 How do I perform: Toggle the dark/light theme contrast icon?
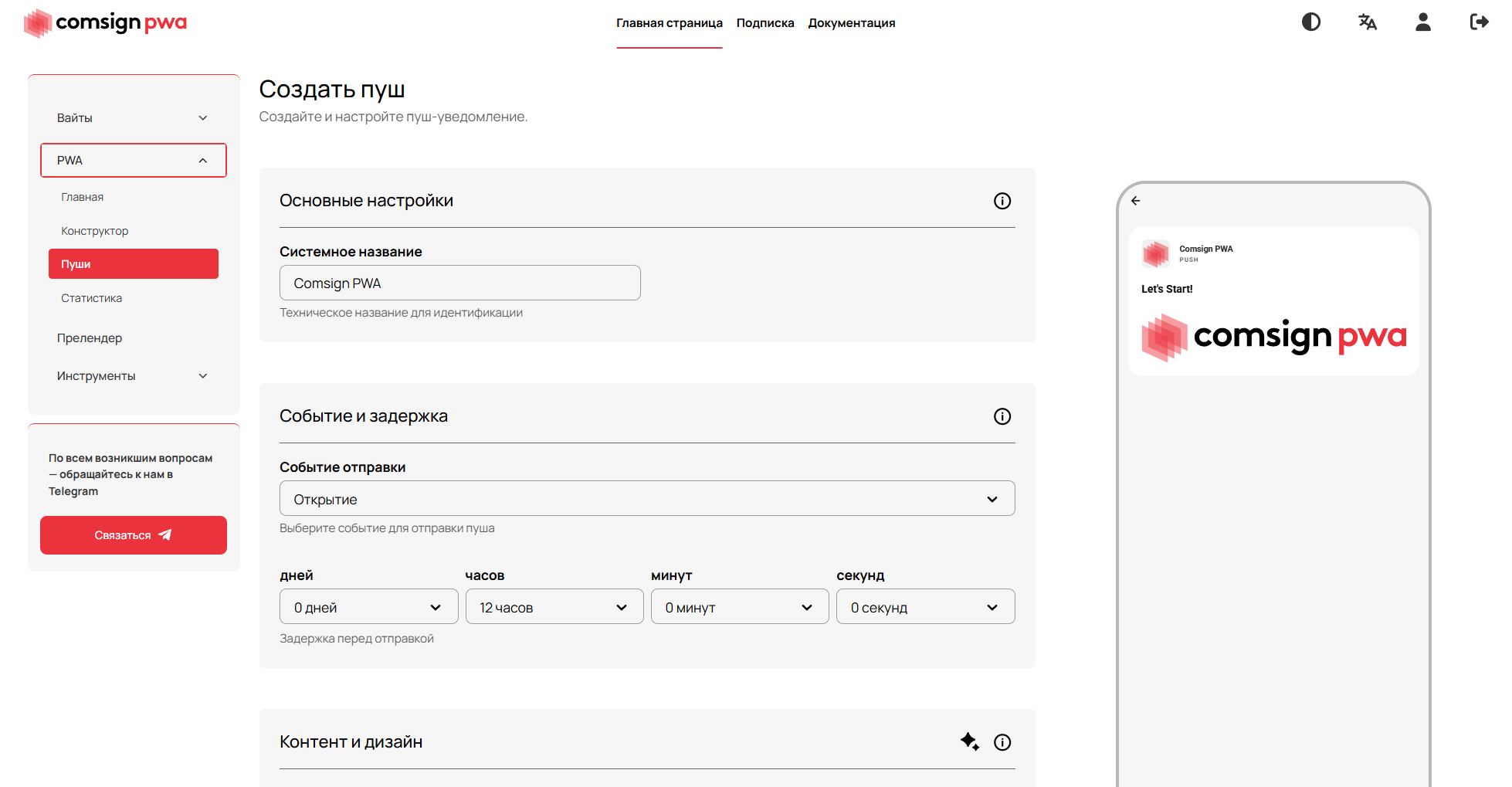tap(1311, 22)
